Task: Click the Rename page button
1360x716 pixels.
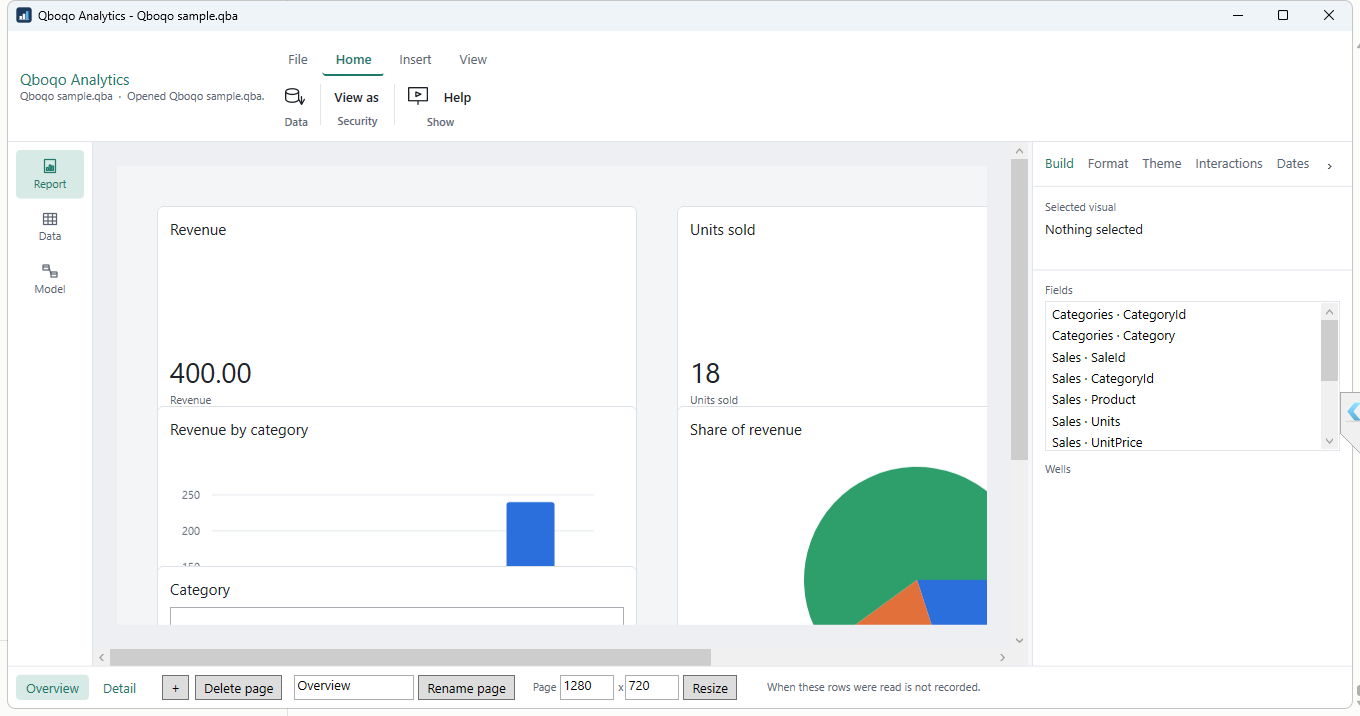Action: point(466,688)
